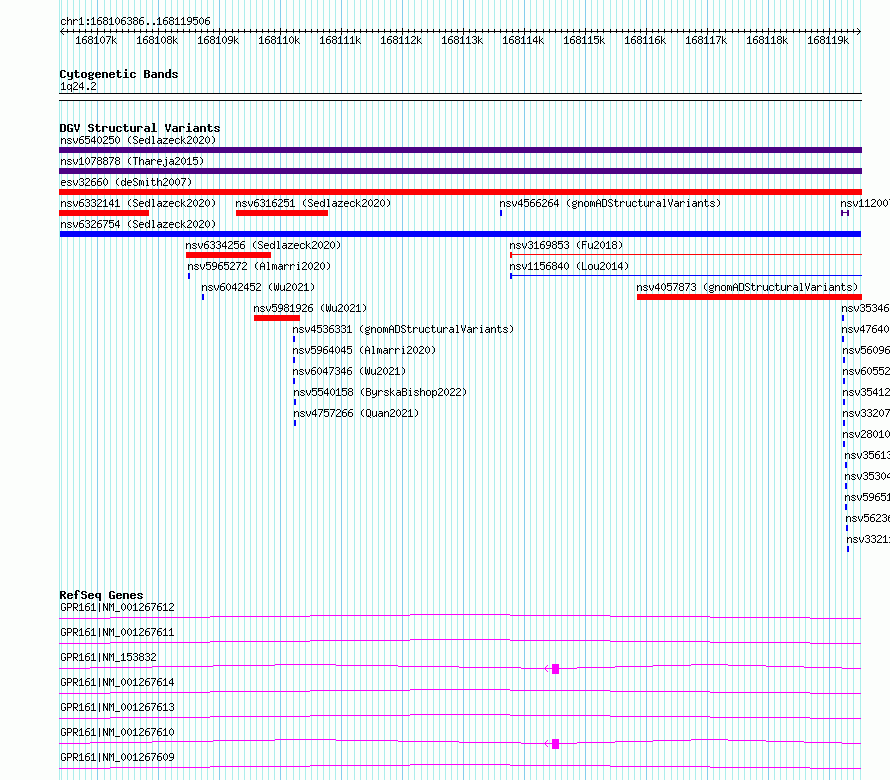Click the 168112k ruler label
Viewport: 890px width, 780px height.
pyautogui.click(x=401, y=40)
